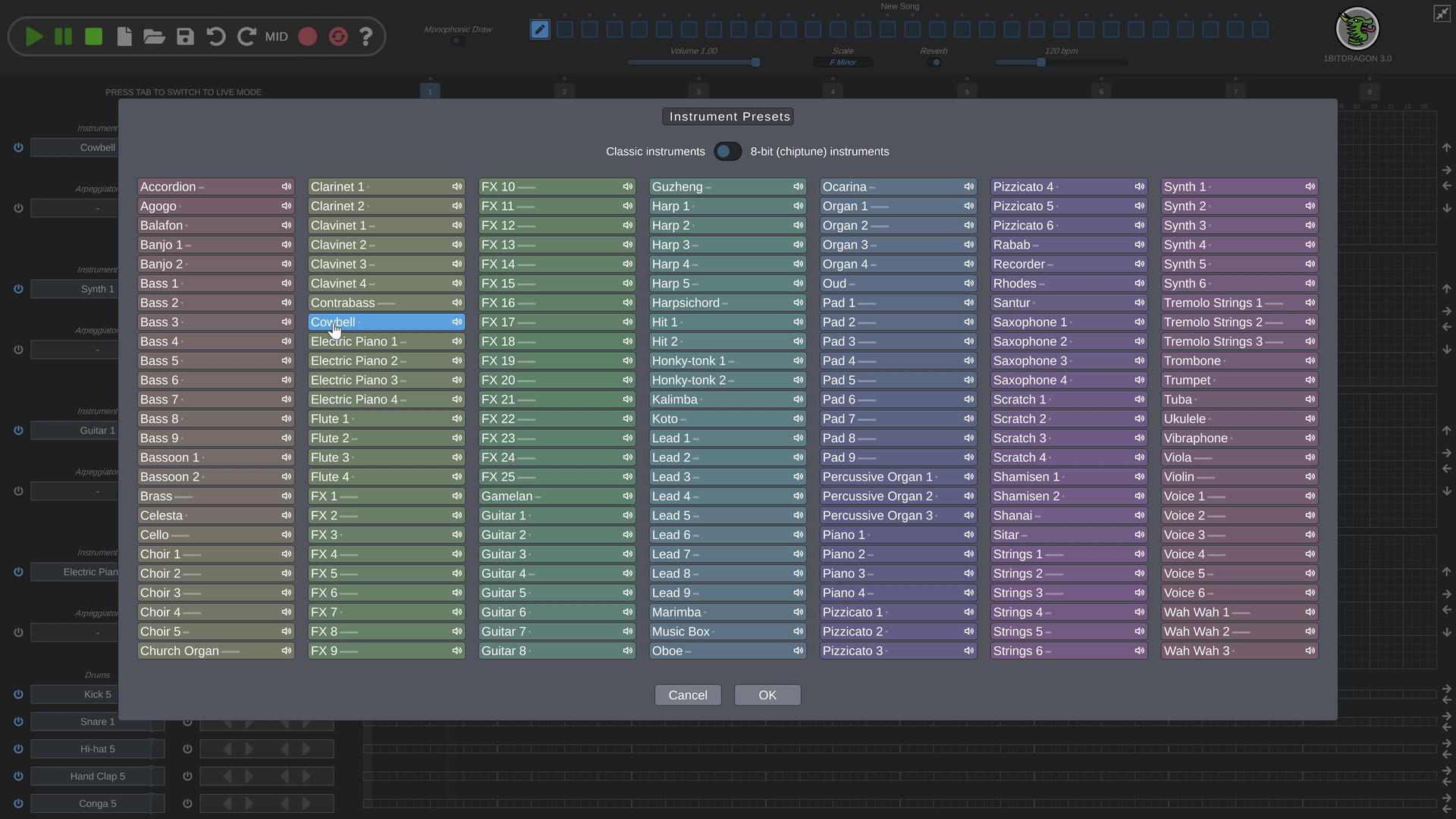Click the Save song floppy icon
The width and height of the screenshot is (1456, 819).
coord(185,36)
